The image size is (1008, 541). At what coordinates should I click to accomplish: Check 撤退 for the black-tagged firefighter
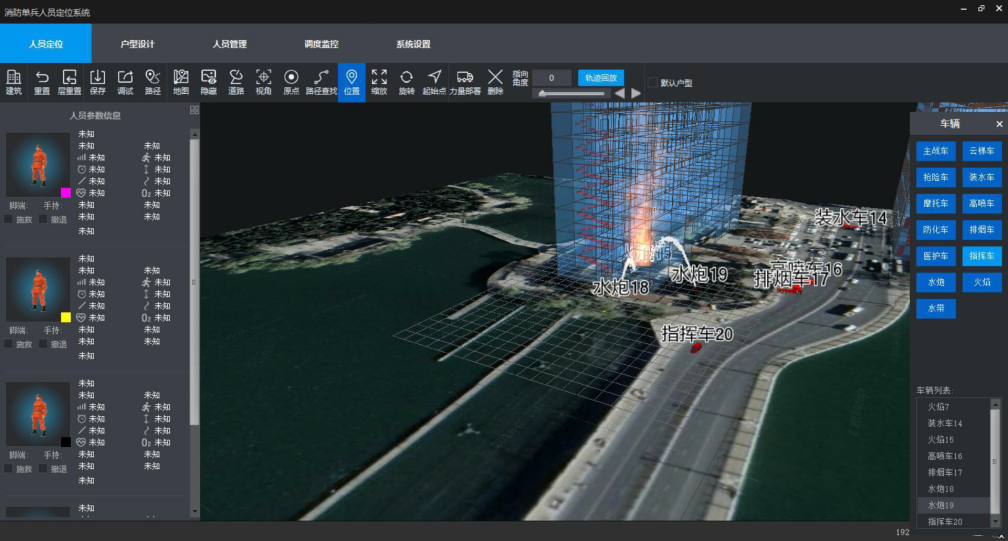43,469
